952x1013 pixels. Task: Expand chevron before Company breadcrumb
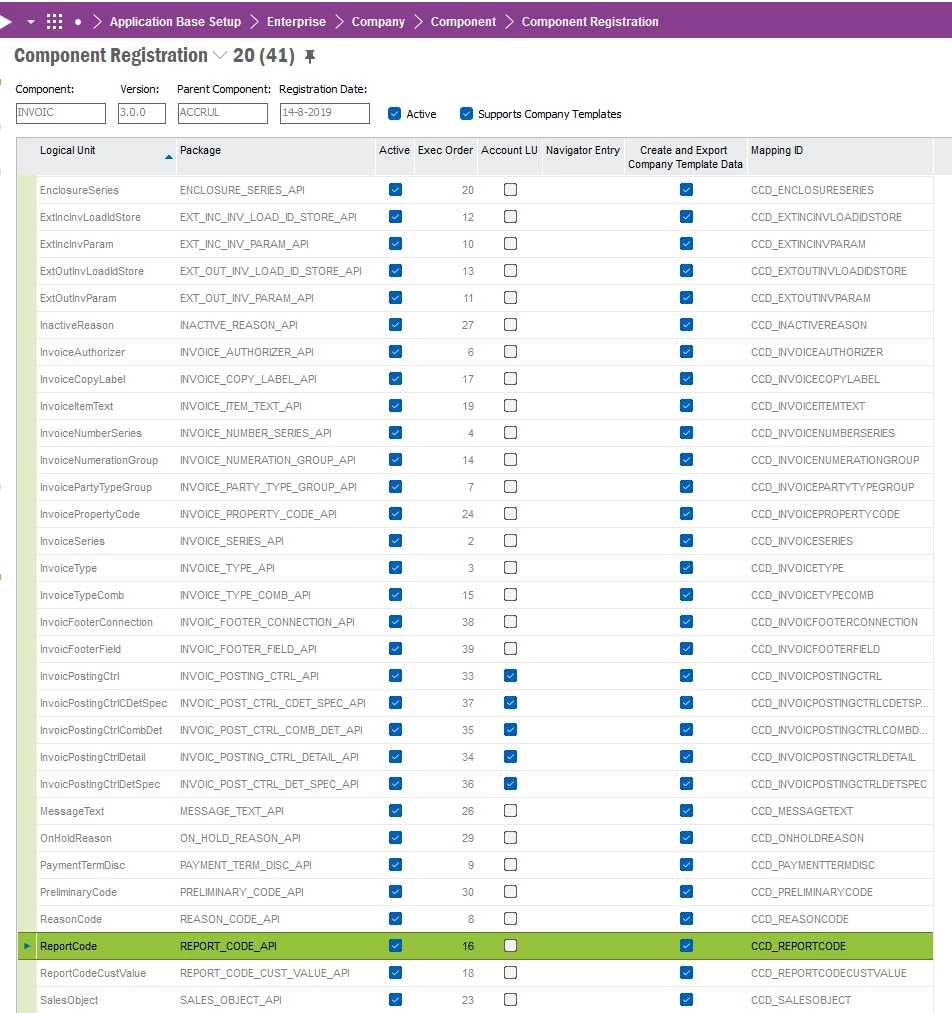tap(339, 21)
